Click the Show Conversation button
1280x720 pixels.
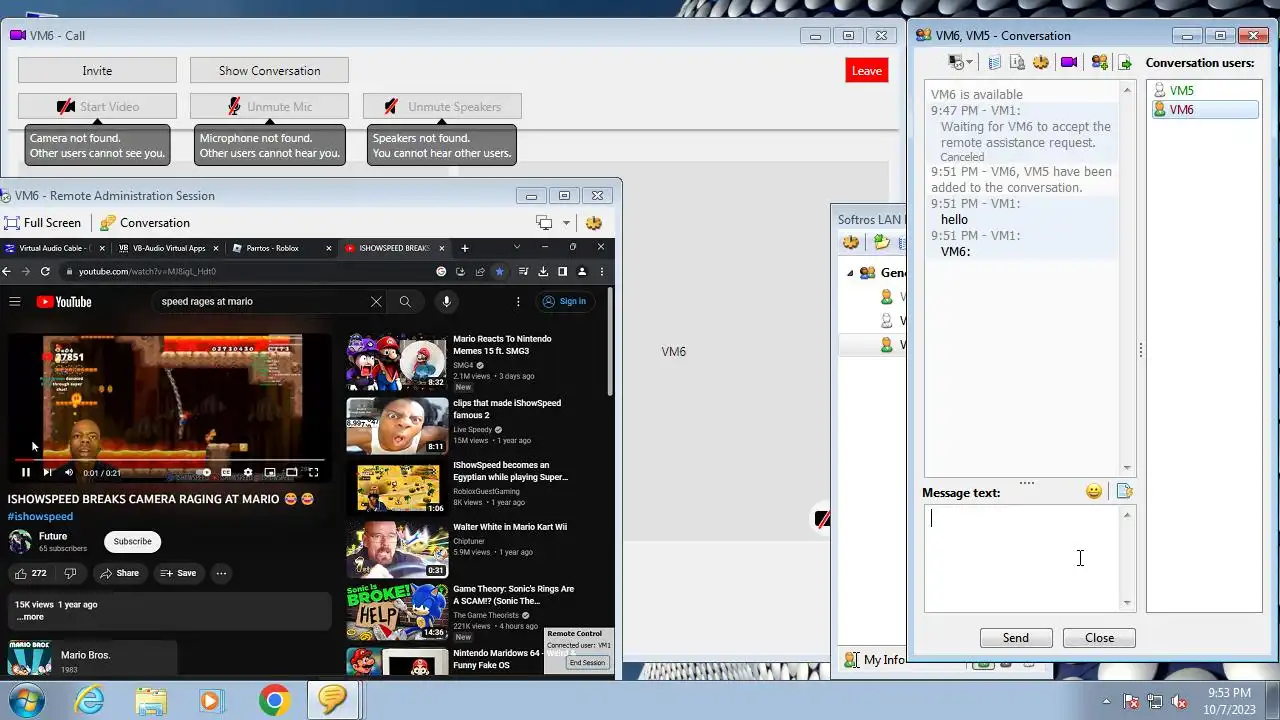[269, 70]
